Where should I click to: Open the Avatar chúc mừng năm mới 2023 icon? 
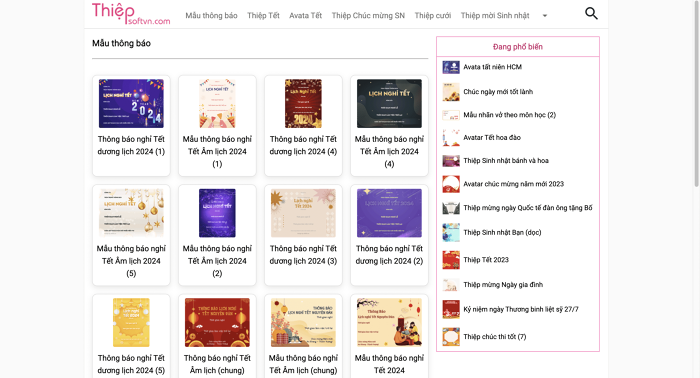451,184
